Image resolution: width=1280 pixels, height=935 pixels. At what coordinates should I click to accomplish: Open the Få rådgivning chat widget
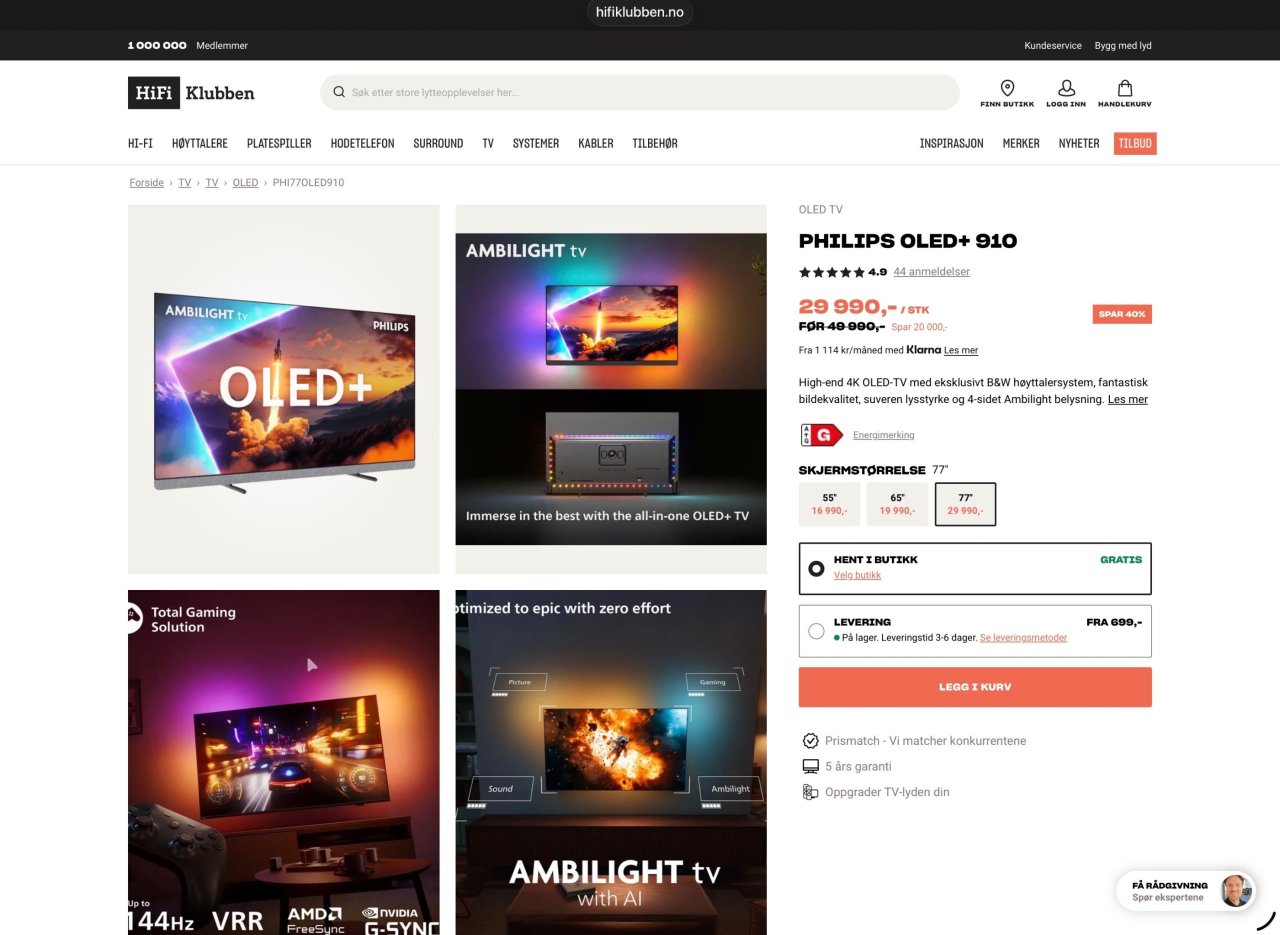pyautogui.click(x=1185, y=890)
